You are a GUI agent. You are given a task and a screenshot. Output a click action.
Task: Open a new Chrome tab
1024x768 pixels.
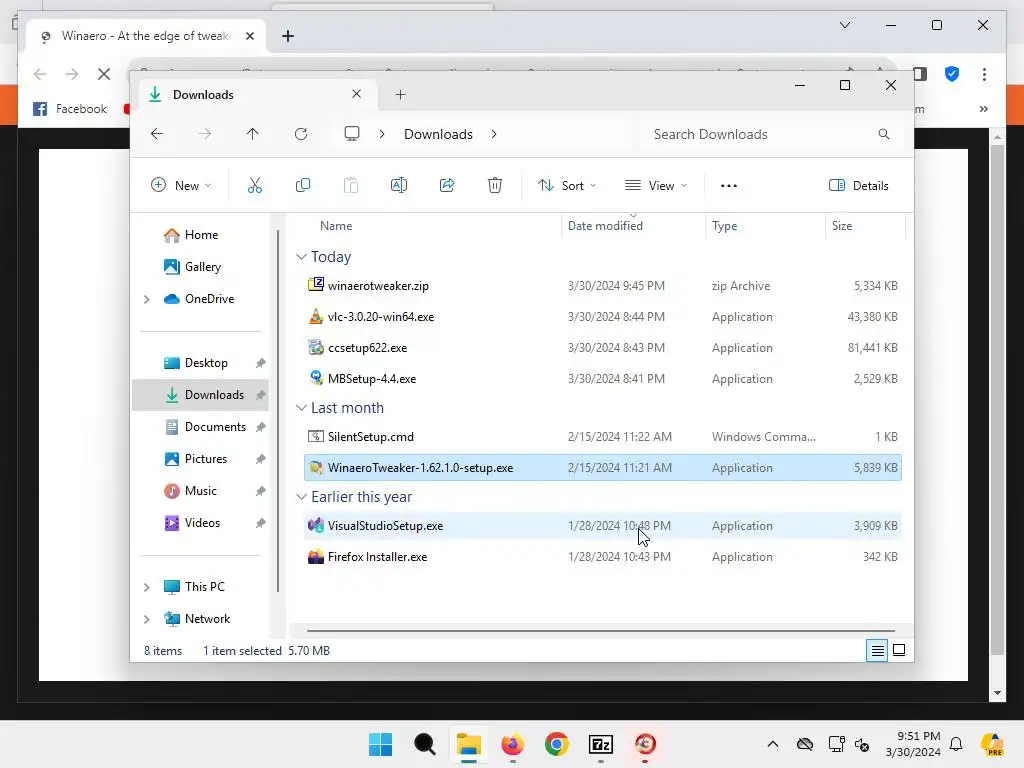288,36
